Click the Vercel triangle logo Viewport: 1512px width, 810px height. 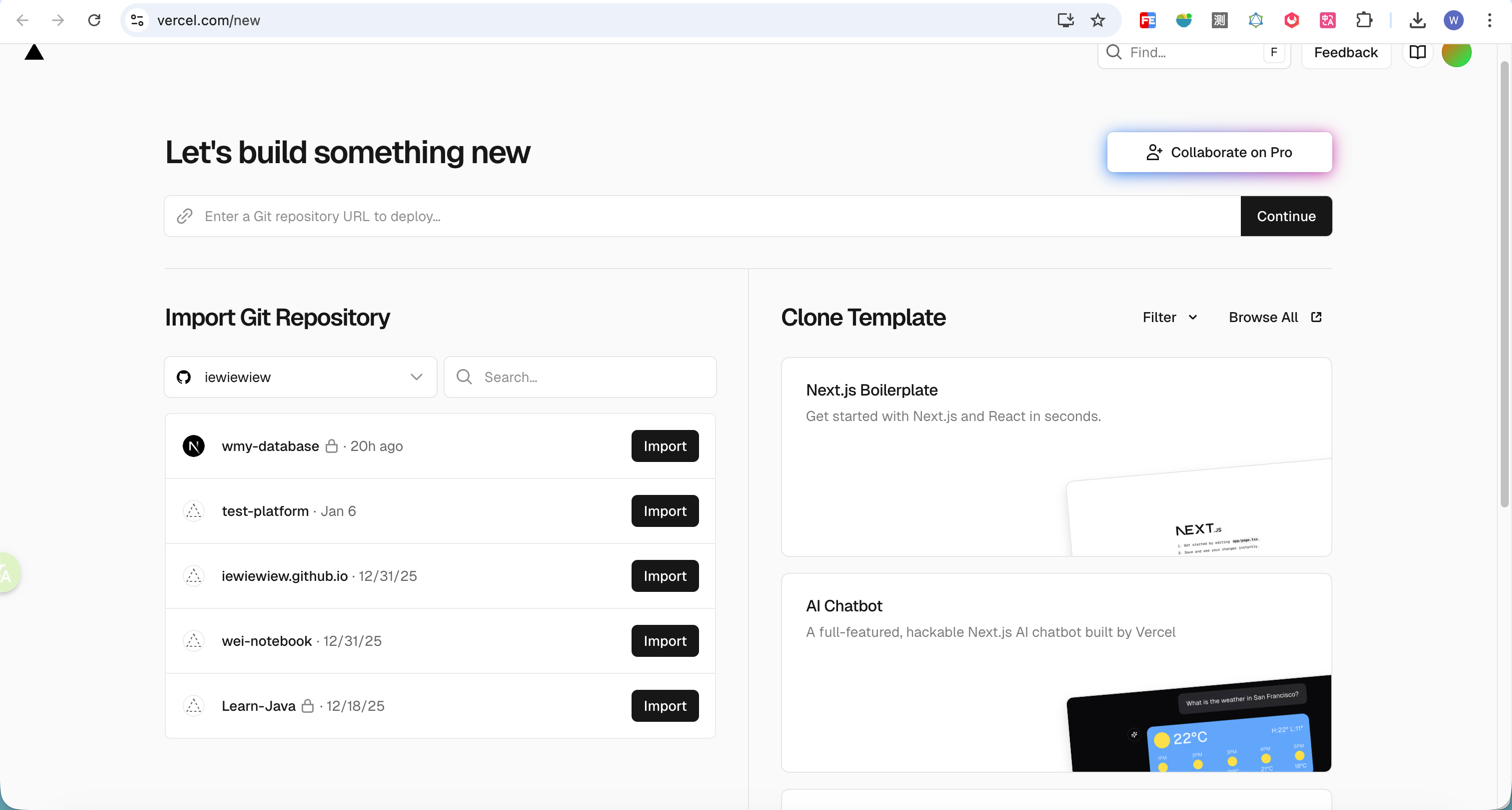[x=34, y=52]
